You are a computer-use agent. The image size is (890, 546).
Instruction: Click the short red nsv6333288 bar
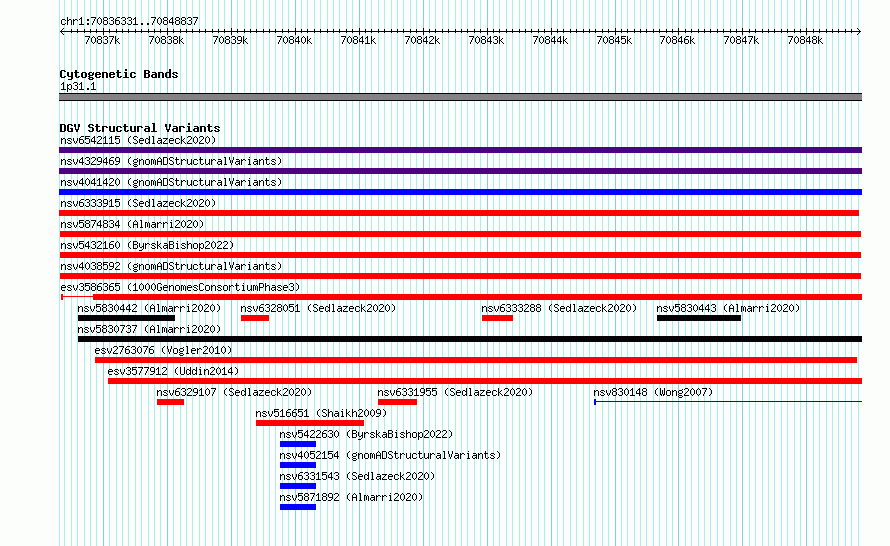click(x=497, y=318)
